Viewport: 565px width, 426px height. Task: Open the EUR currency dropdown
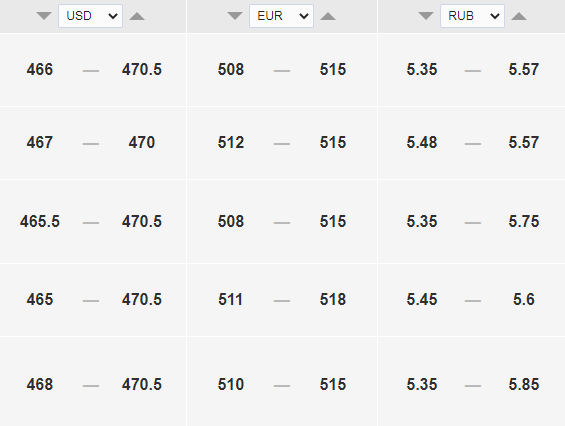click(281, 16)
